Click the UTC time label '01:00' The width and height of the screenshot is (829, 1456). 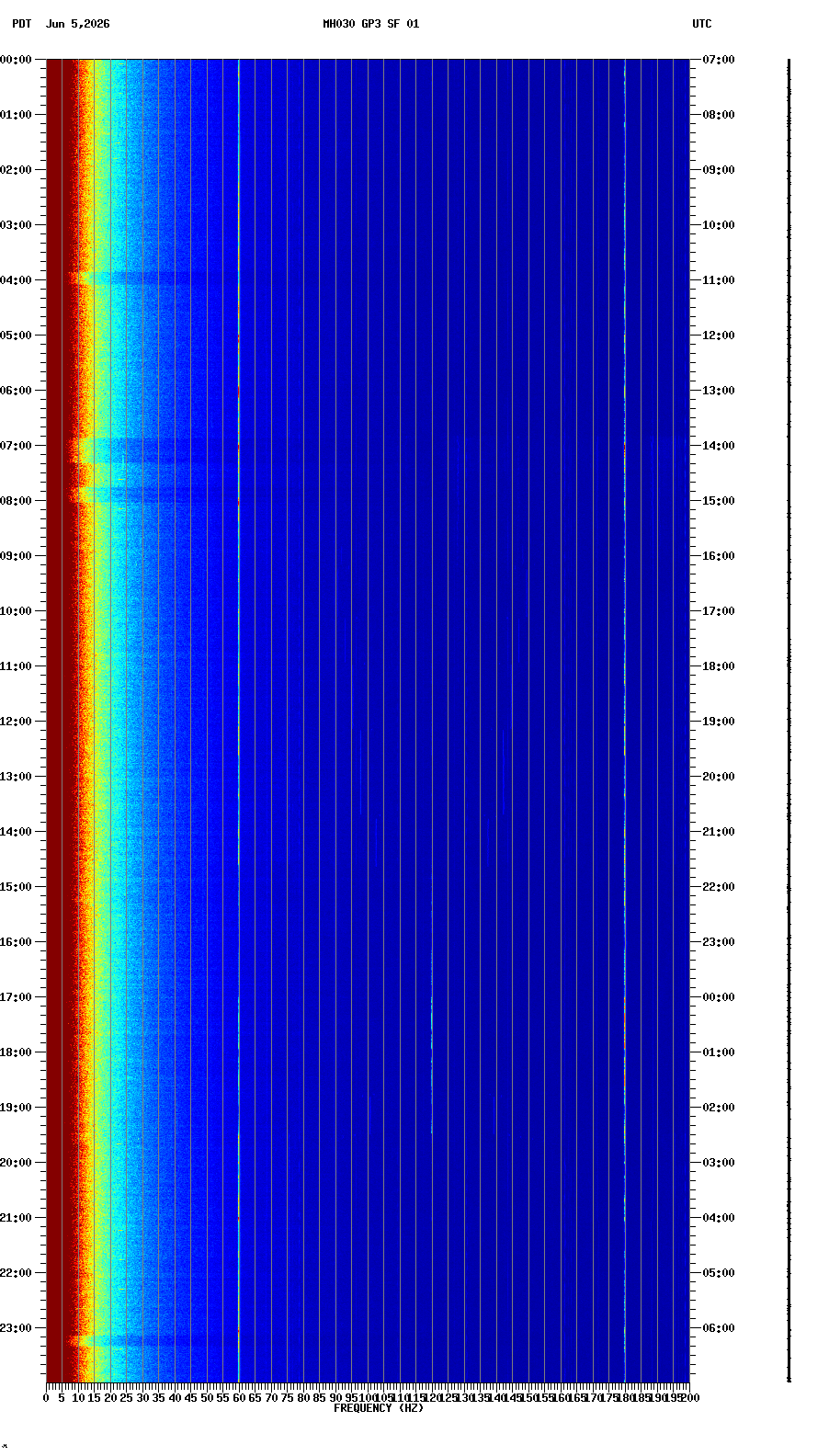pyautogui.click(x=719, y=1052)
